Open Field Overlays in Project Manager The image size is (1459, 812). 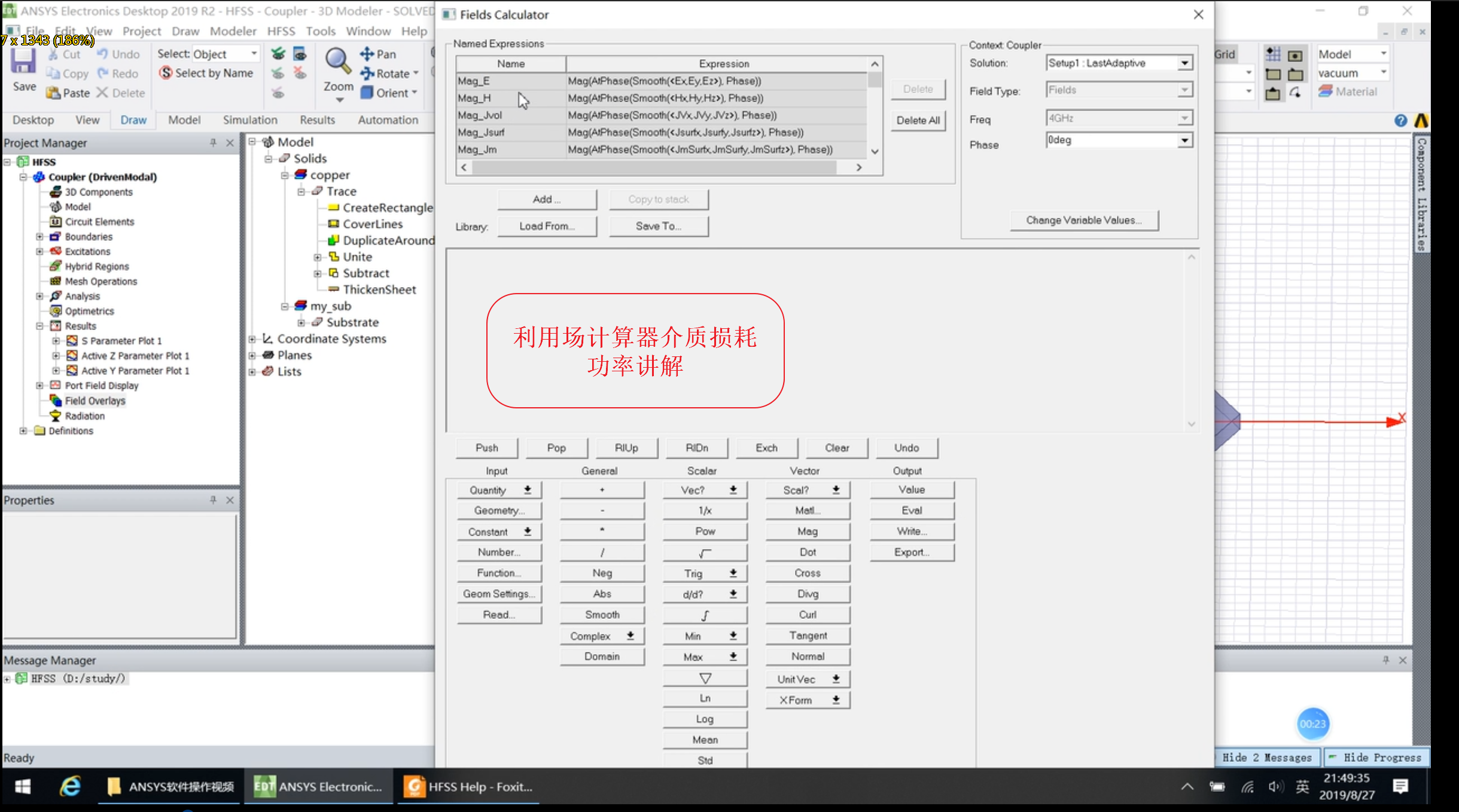pyautogui.click(x=95, y=401)
